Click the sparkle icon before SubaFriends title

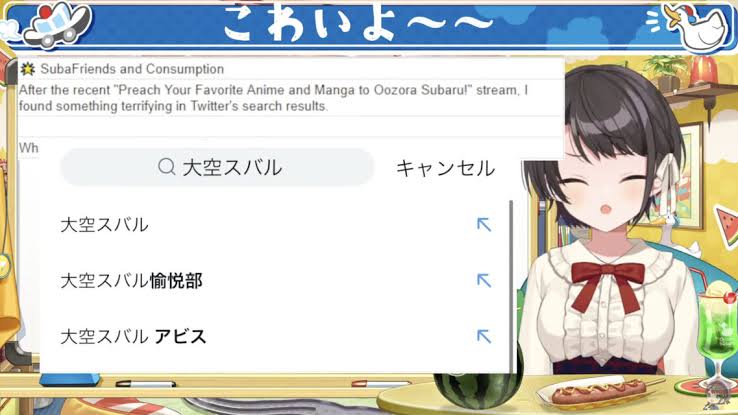pos(28,69)
